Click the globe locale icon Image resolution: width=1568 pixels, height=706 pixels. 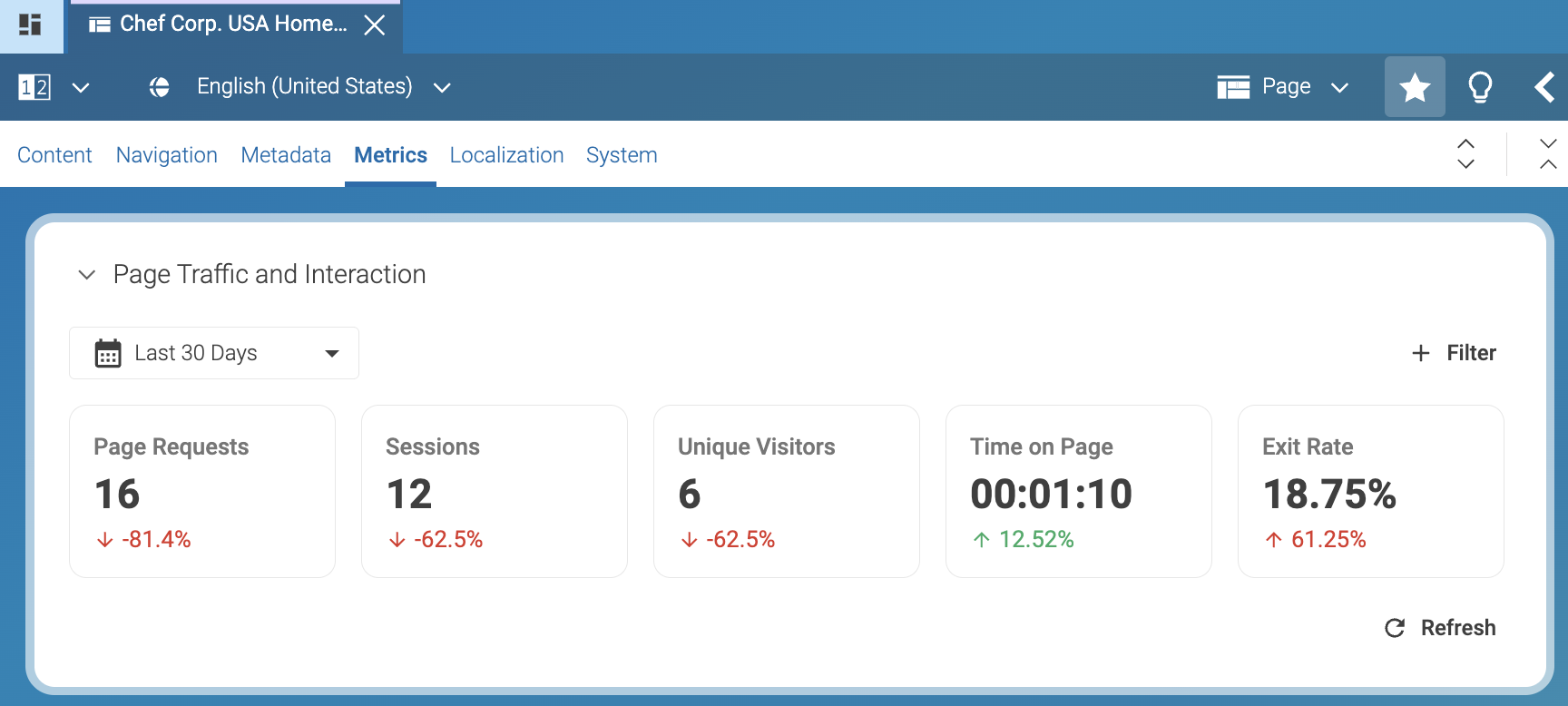(x=160, y=87)
